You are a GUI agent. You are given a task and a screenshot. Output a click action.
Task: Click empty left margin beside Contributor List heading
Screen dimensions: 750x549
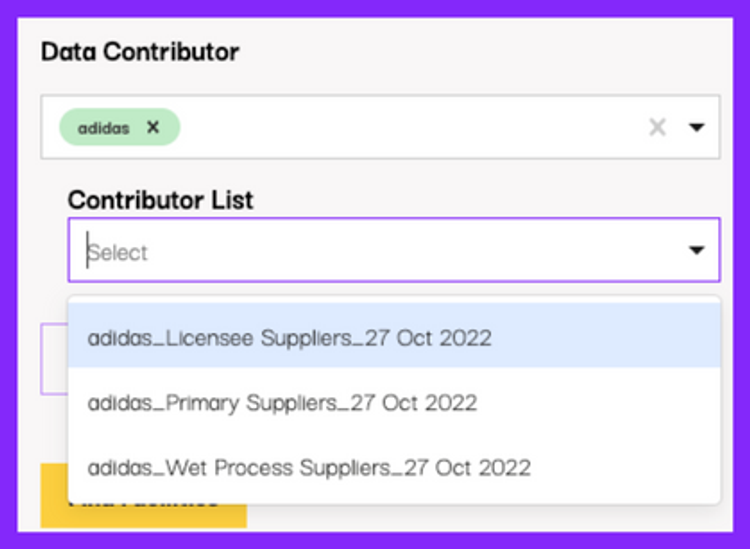click(x=52, y=200)
